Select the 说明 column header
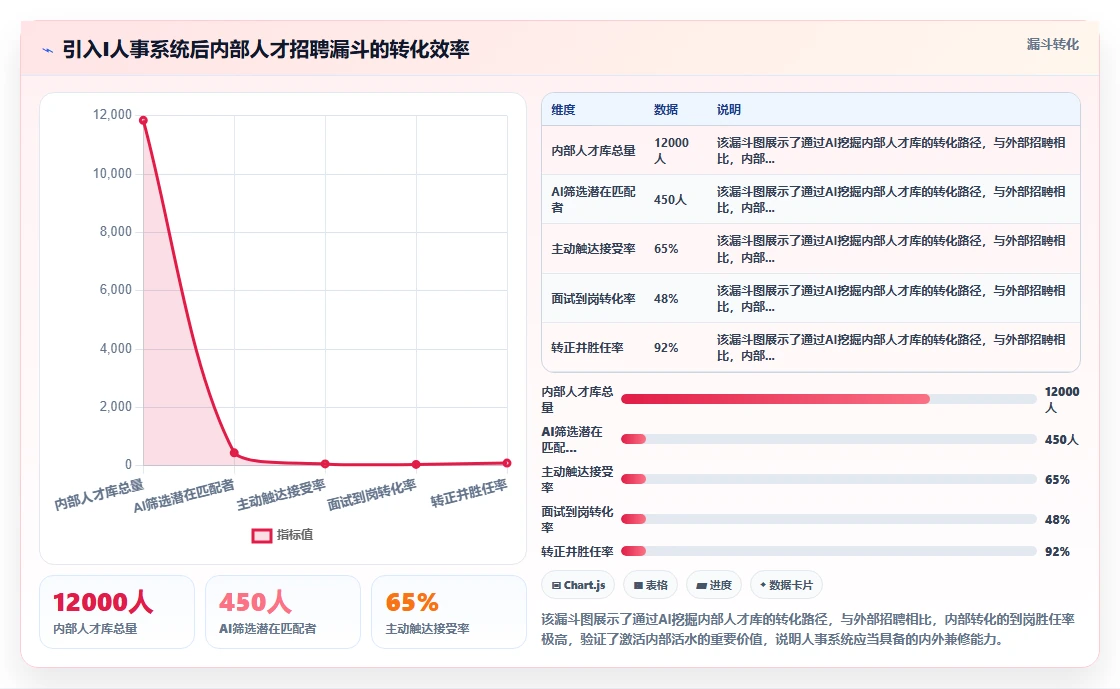The width and height of the screenshot is (1120, 689). click(x=729, y=110)
